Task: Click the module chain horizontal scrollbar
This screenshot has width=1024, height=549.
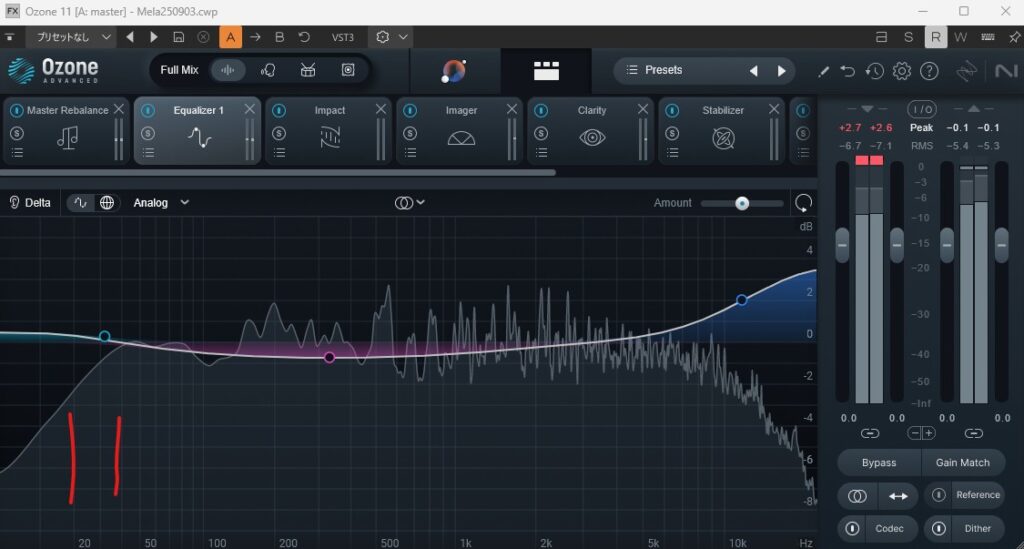Action: coord(278,172)
